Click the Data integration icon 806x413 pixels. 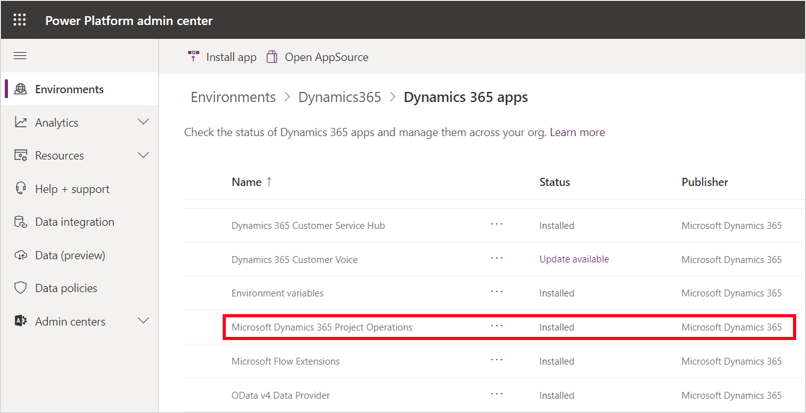pos(21,222)
